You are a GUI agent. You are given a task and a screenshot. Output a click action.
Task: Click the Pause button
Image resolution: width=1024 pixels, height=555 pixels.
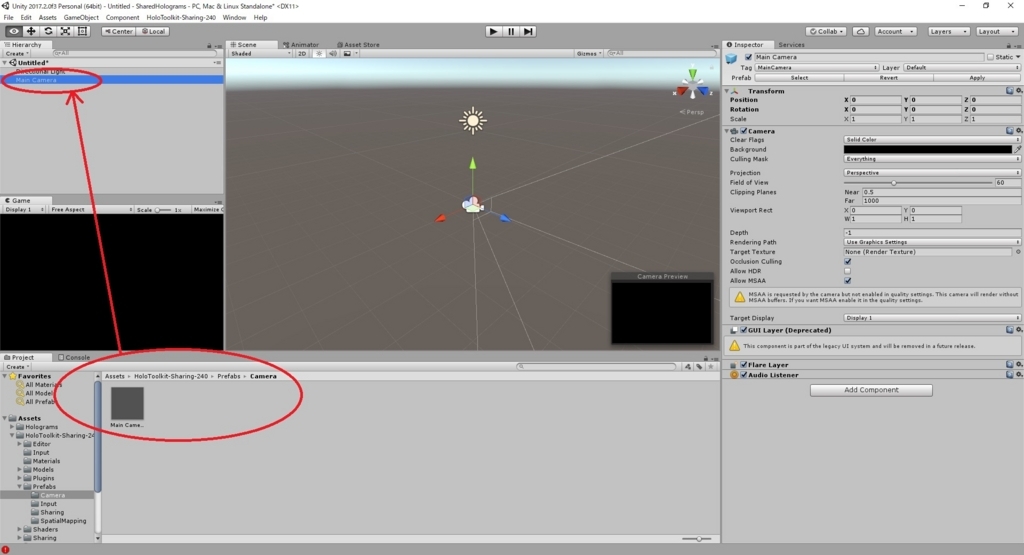[x=511, y=31]
